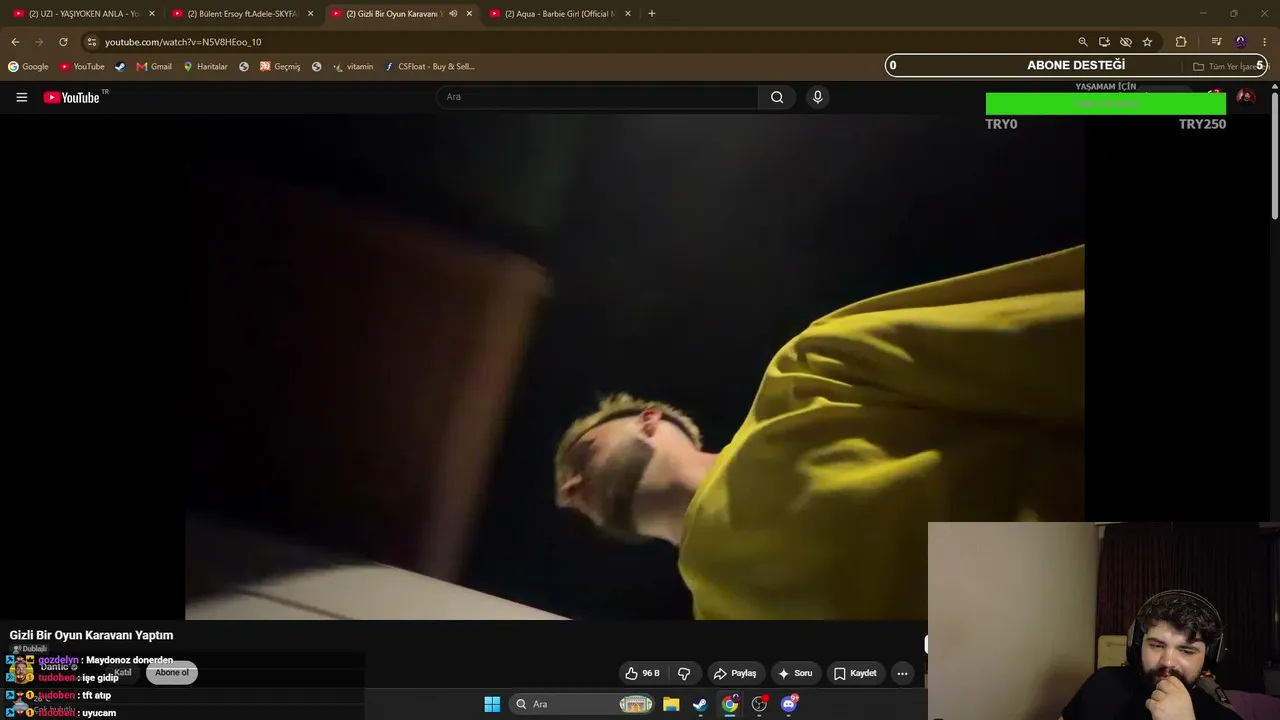Mute the playing tab's speaker icon

coord(453,14)
